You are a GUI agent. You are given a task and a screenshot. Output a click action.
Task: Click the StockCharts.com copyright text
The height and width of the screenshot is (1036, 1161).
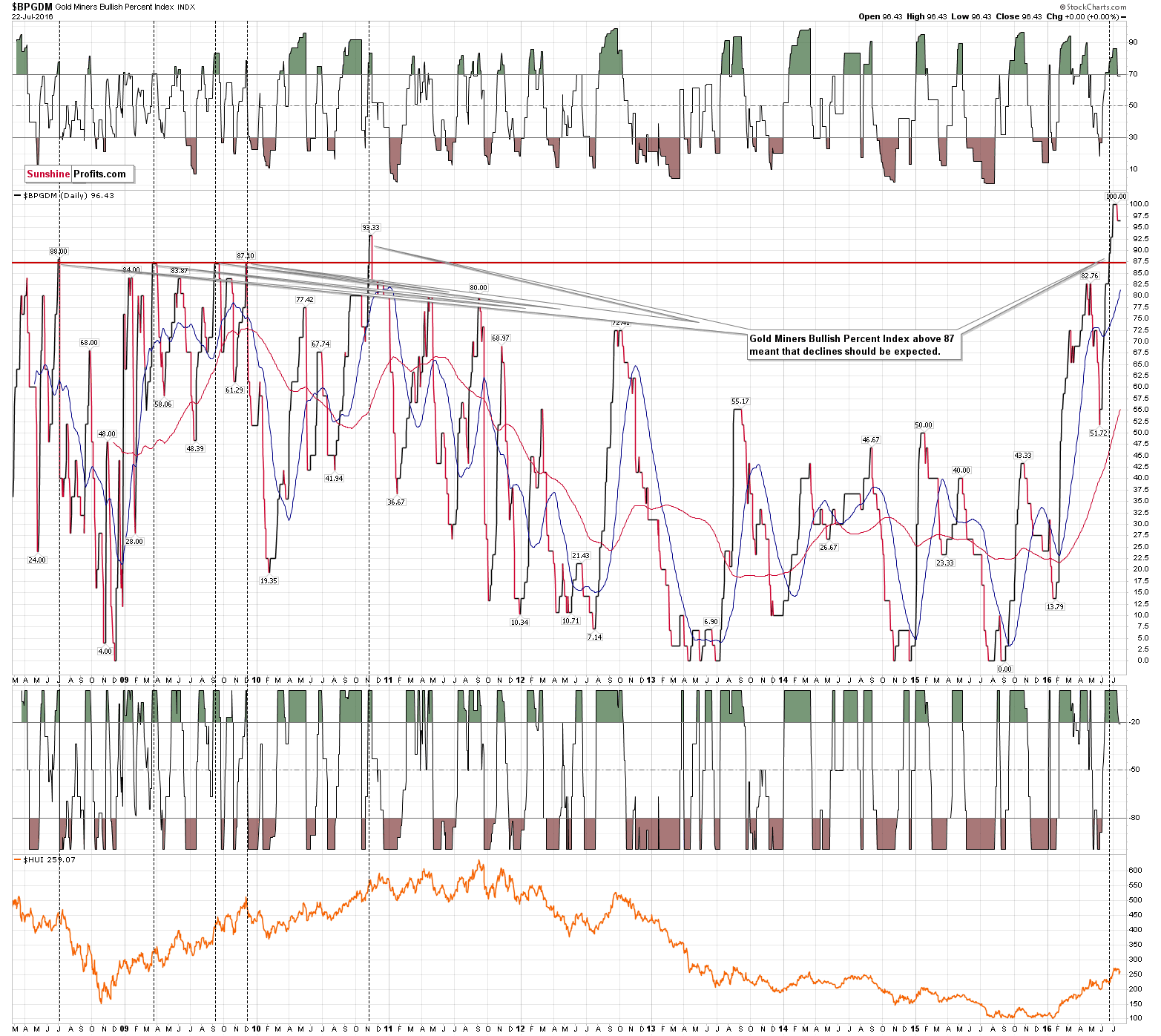(x=1093, y=7)
